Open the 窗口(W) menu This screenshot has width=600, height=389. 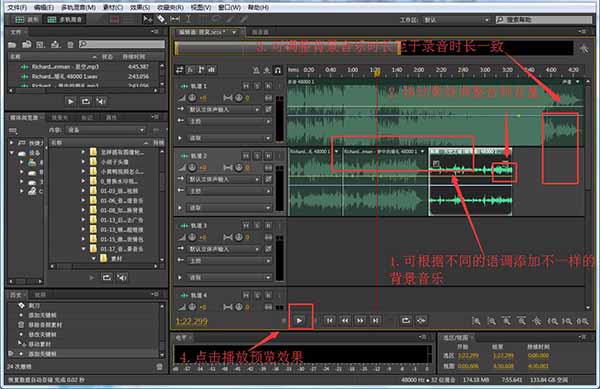coord(229,7)
